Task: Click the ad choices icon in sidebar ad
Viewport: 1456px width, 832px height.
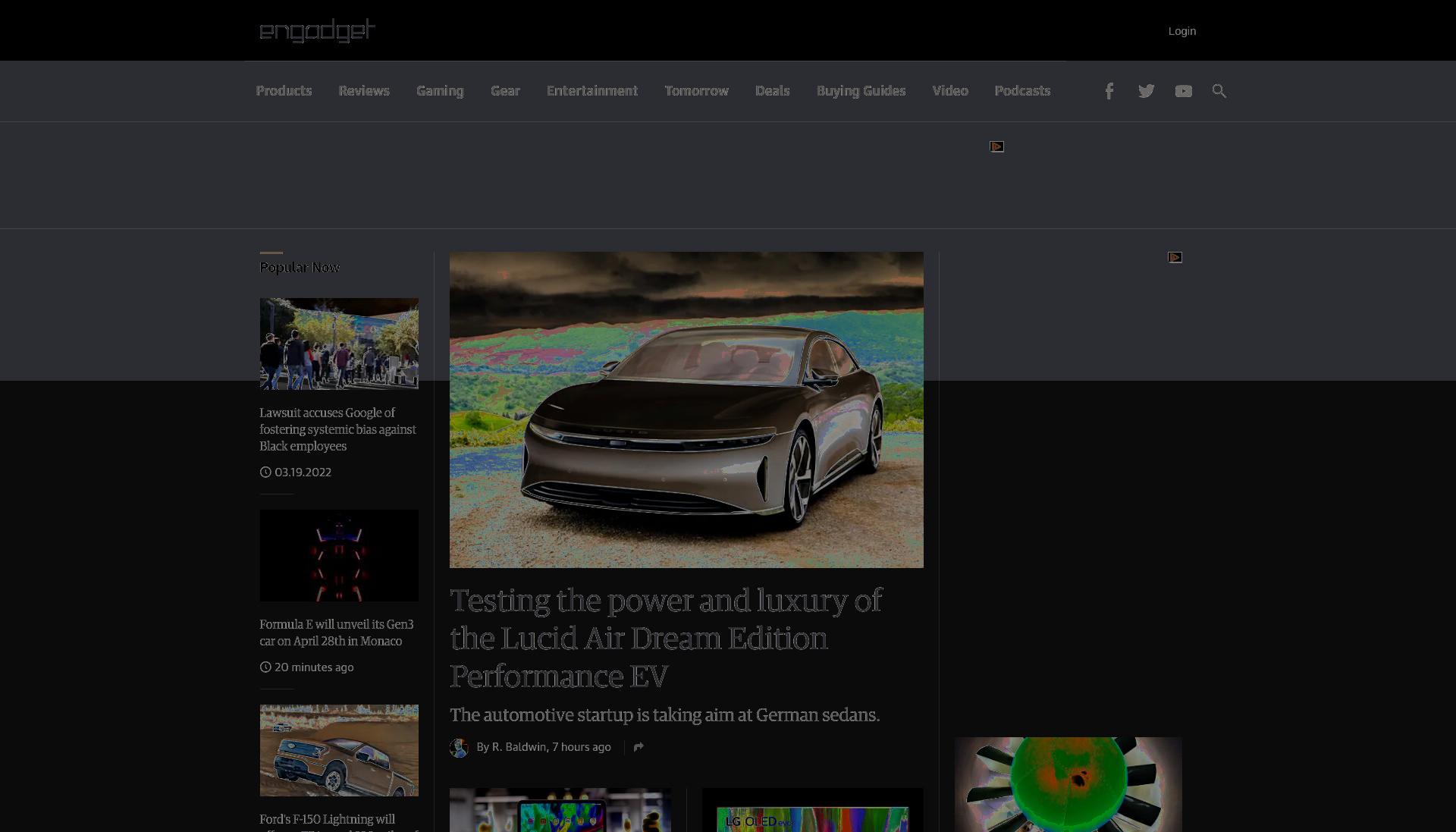Action: tap(1175, 258)
